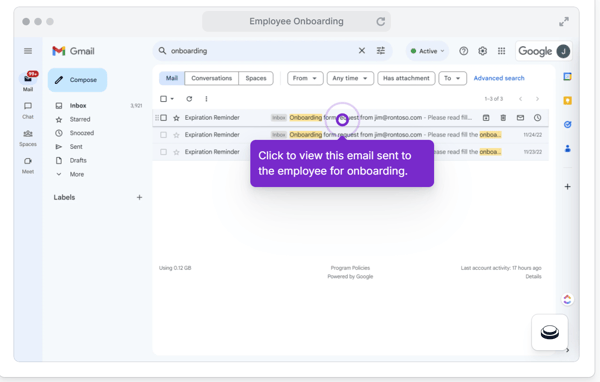The width and height of the screenshot is (600, 382).
Task: Click the search magnifier icon
Action: (x=162, y=51)
